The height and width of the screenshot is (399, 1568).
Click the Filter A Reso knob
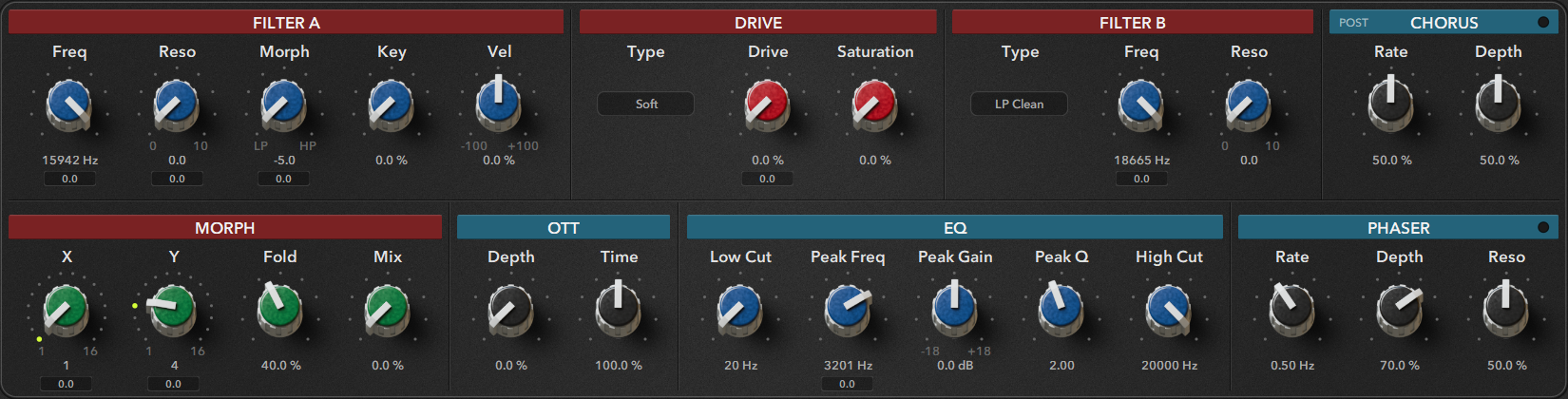click(177, 104)
